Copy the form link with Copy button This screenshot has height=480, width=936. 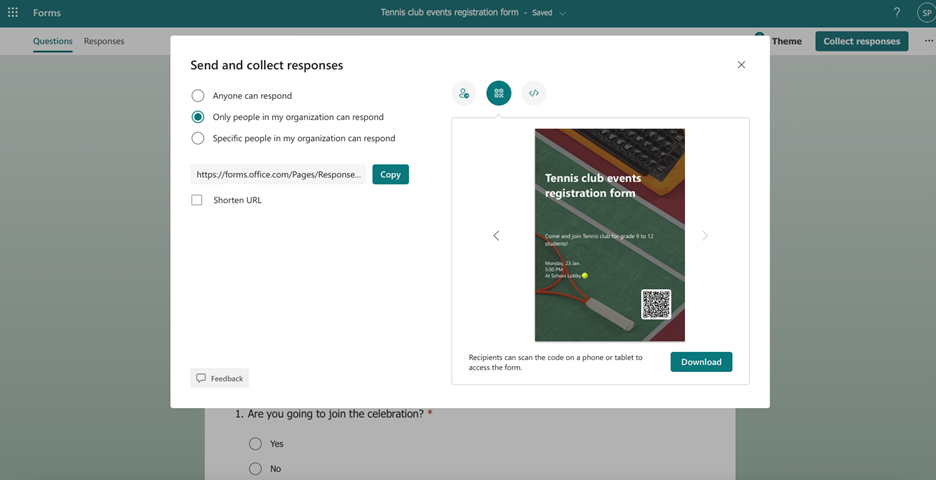tap(390, 174)
